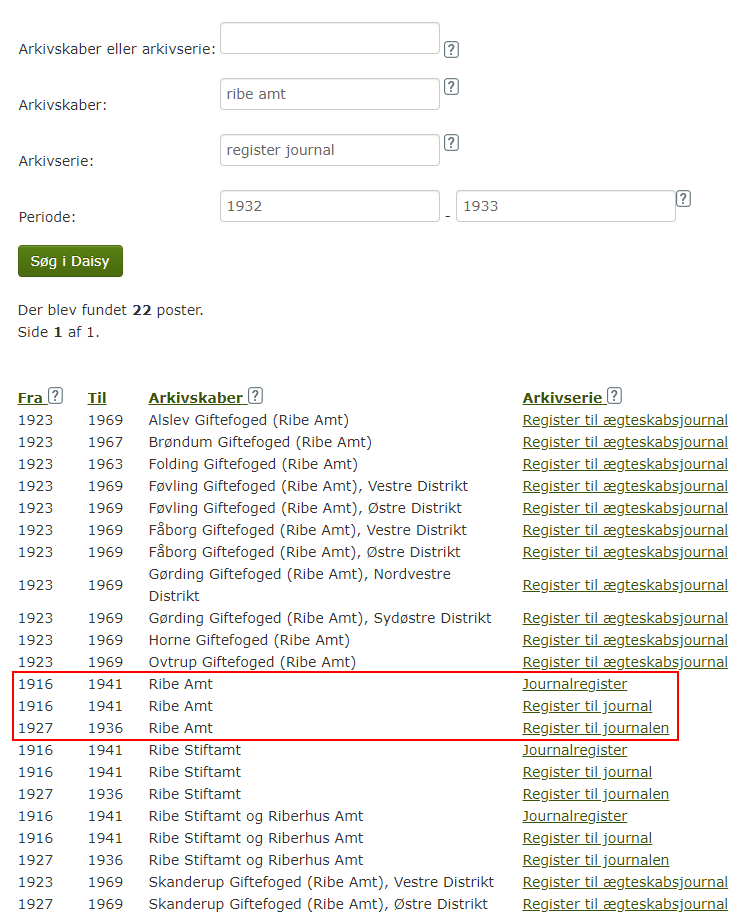This screenshot has width=749, height=921.
Task: Select 'Alslev Giftefoged (Ribe Amt)' text
Action: (x=248, y=421)
